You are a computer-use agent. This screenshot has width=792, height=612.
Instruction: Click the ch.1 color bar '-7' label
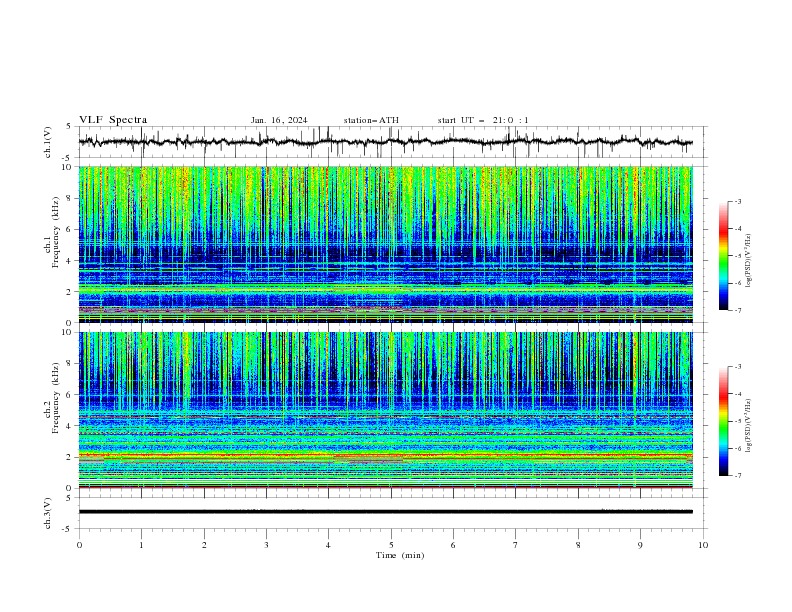coord(737,310)
